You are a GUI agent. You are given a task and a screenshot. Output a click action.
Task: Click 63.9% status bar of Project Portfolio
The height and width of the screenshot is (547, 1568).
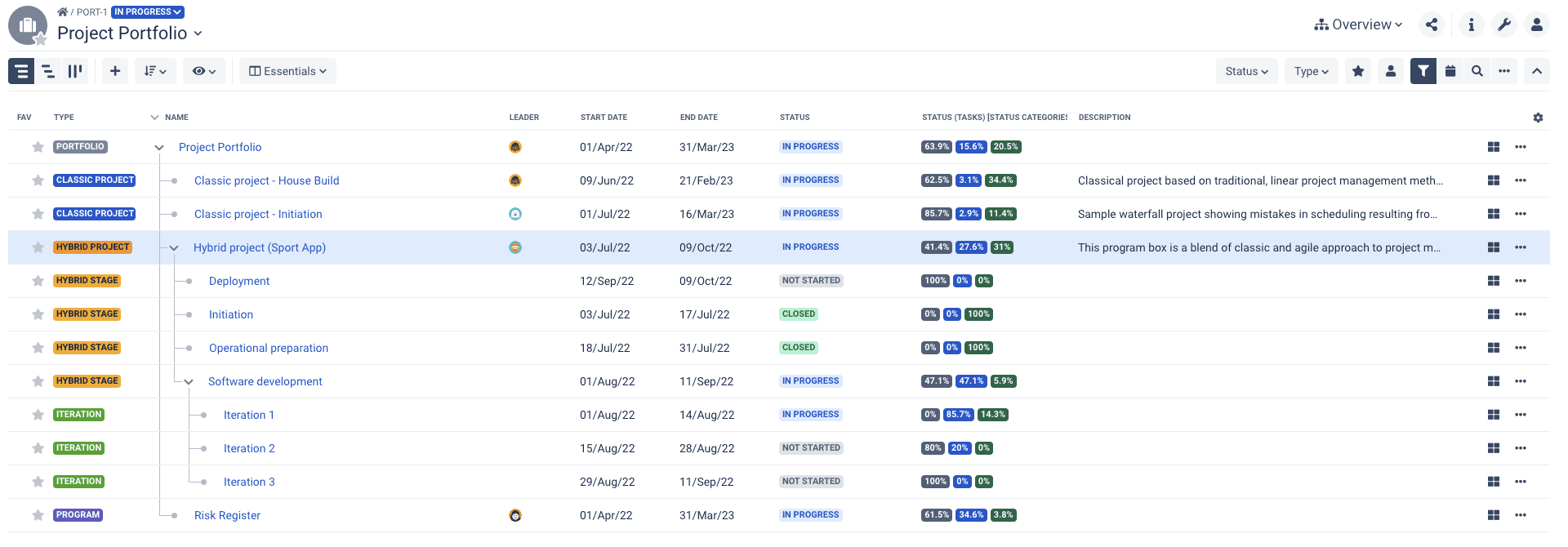pyautogui.click(x=937, y=147)
